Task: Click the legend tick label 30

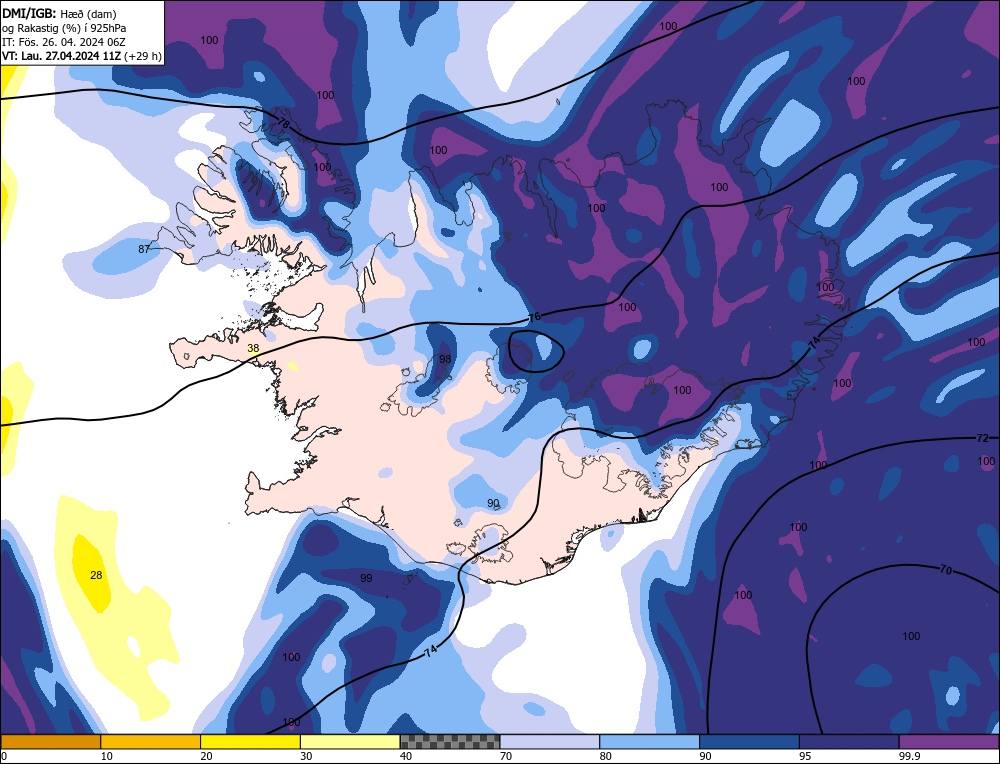Action: click(x=306, y=756)
